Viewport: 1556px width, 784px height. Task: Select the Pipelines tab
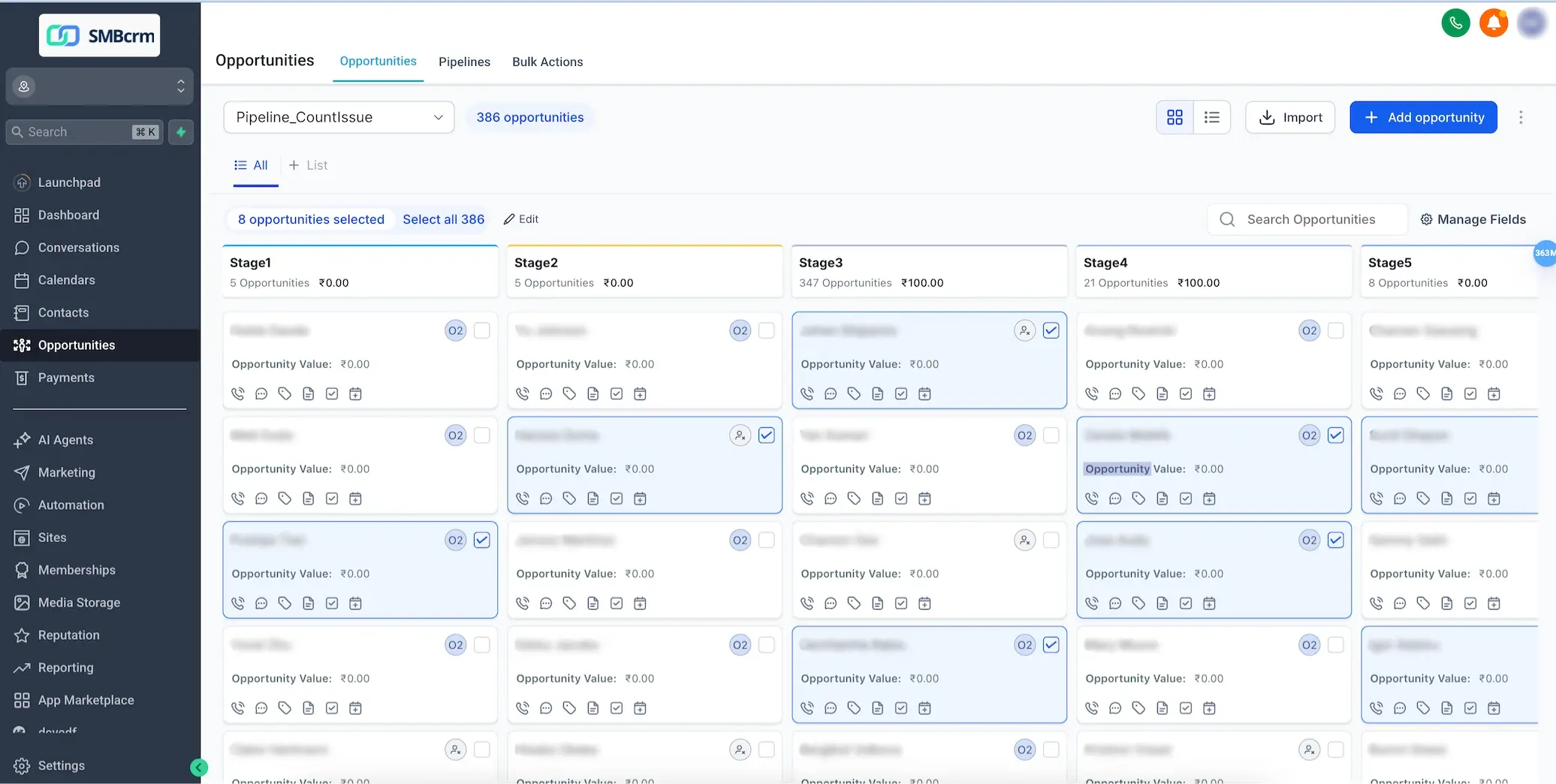pyautogui.click(x=464, y=62)
